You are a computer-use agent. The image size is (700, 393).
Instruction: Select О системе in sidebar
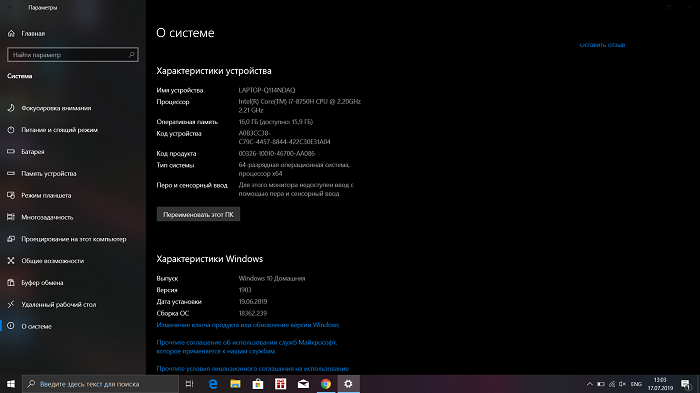point(29,326)
